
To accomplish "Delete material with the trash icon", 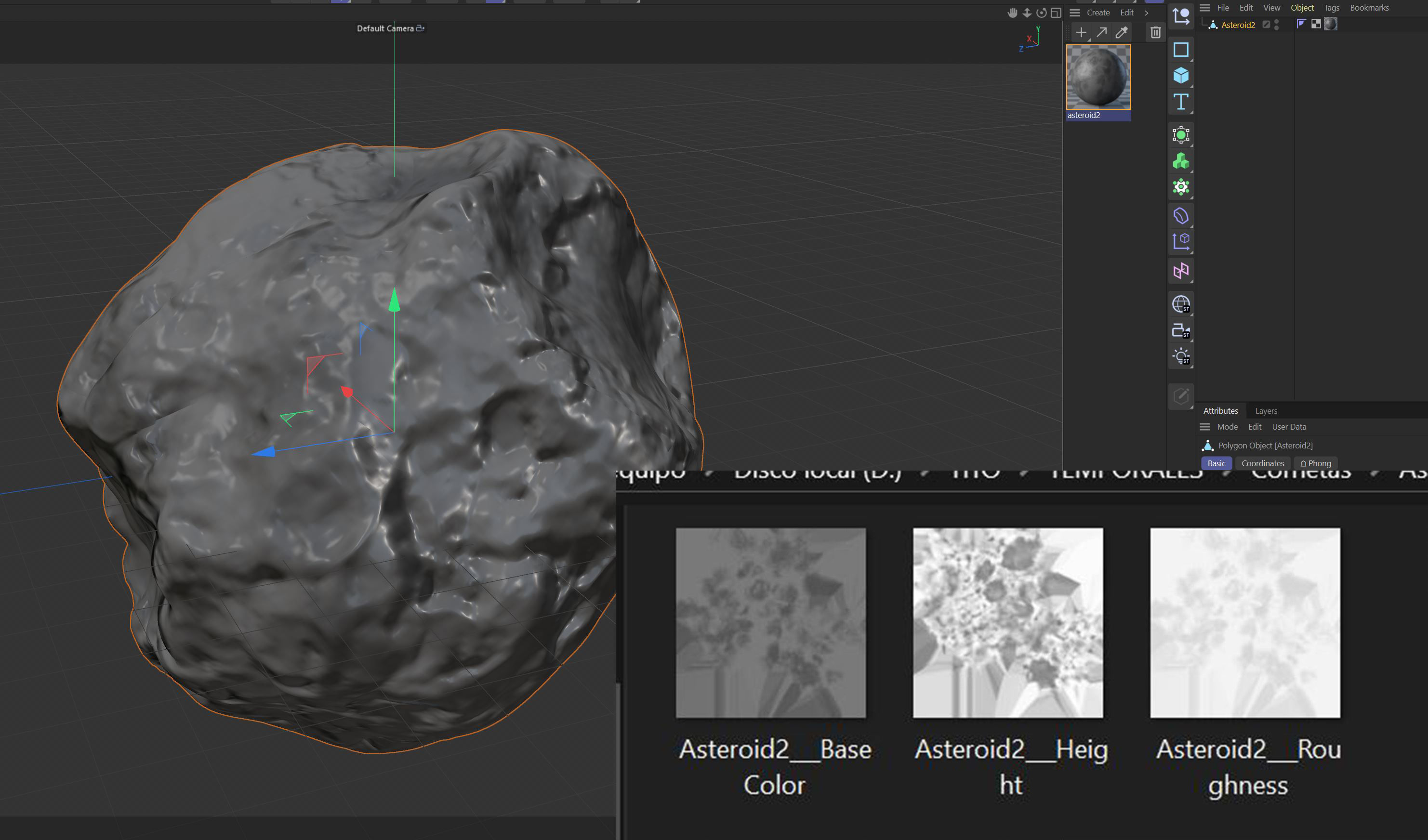I will (1155, 32).
